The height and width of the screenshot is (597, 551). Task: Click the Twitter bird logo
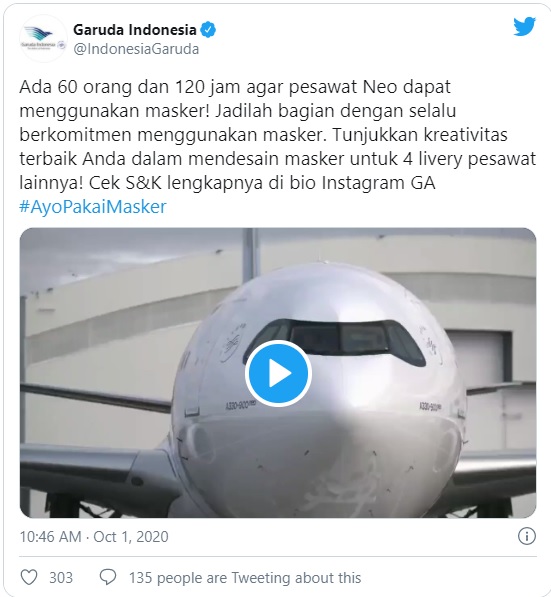(x=524, y=26)
